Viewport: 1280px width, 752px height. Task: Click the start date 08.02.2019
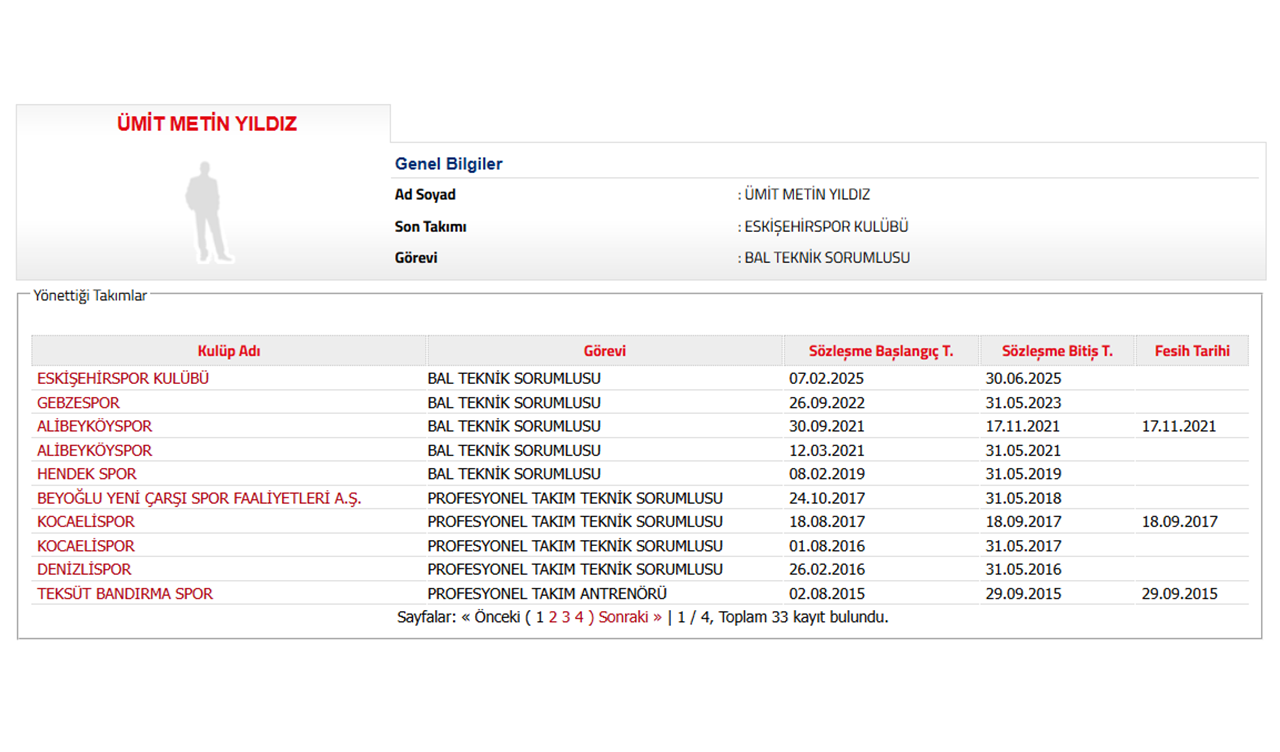827,474
